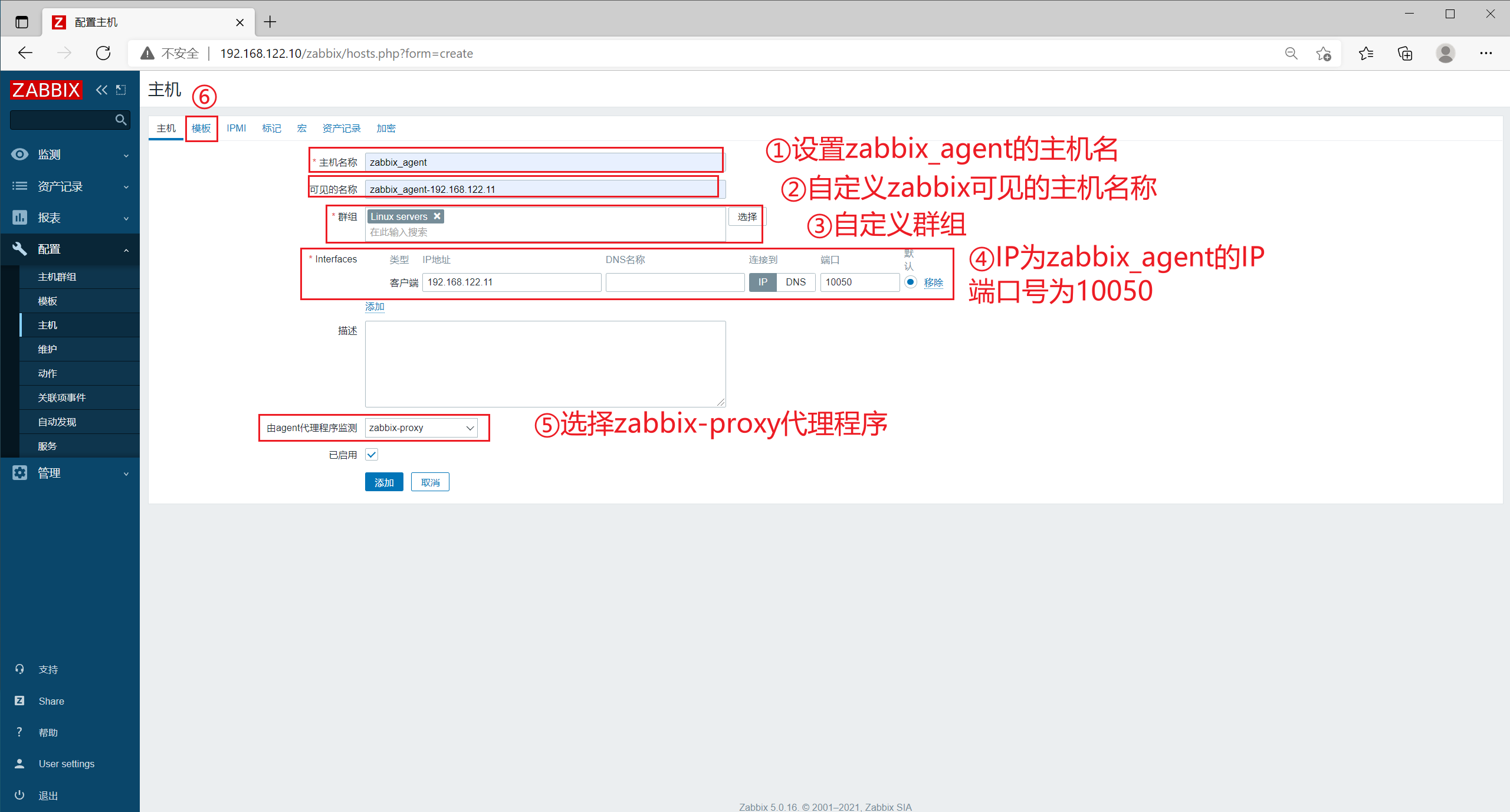Image resolution: width=1510 pixels, height=812 pixels.
Task: Toggle sidebar hide icon next to chevrons
Action: (121, 90)
